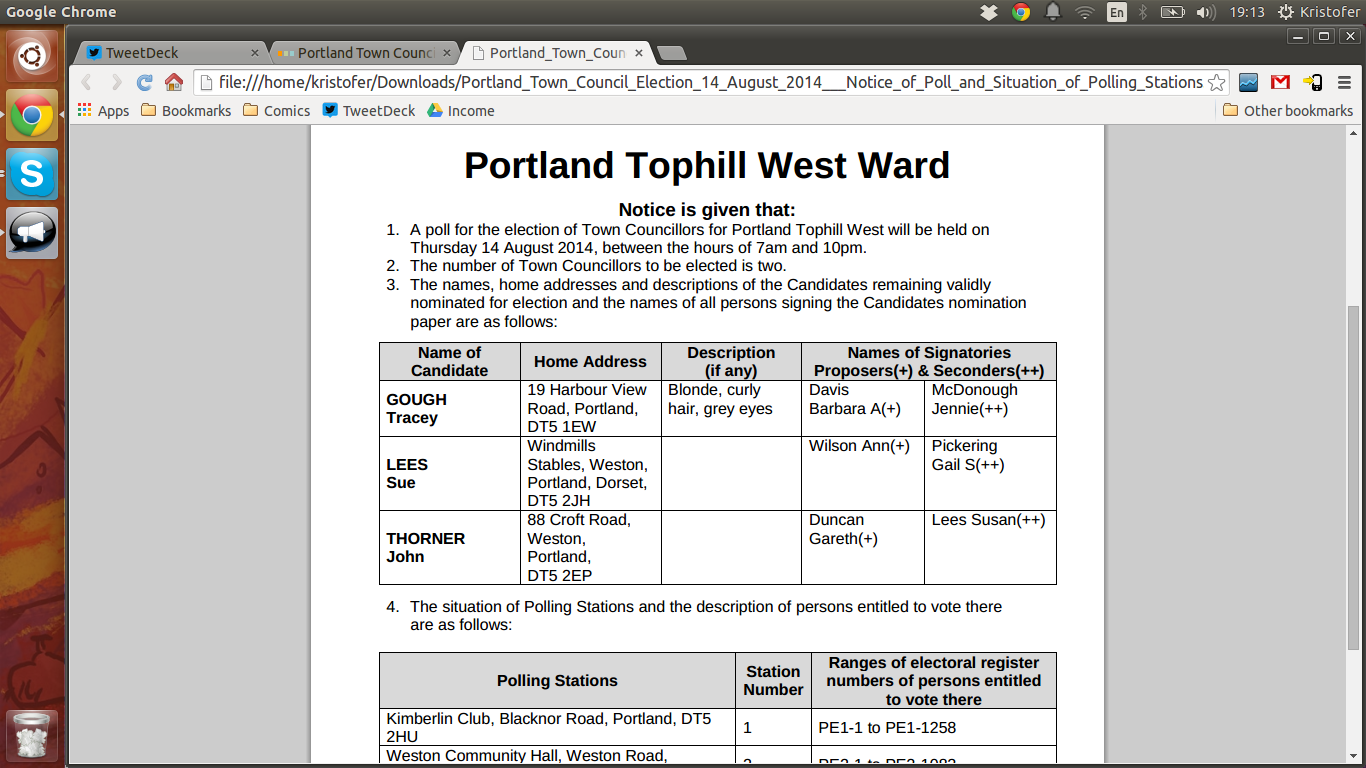Go back with the browser back arrow

click(x=87, y=82)
